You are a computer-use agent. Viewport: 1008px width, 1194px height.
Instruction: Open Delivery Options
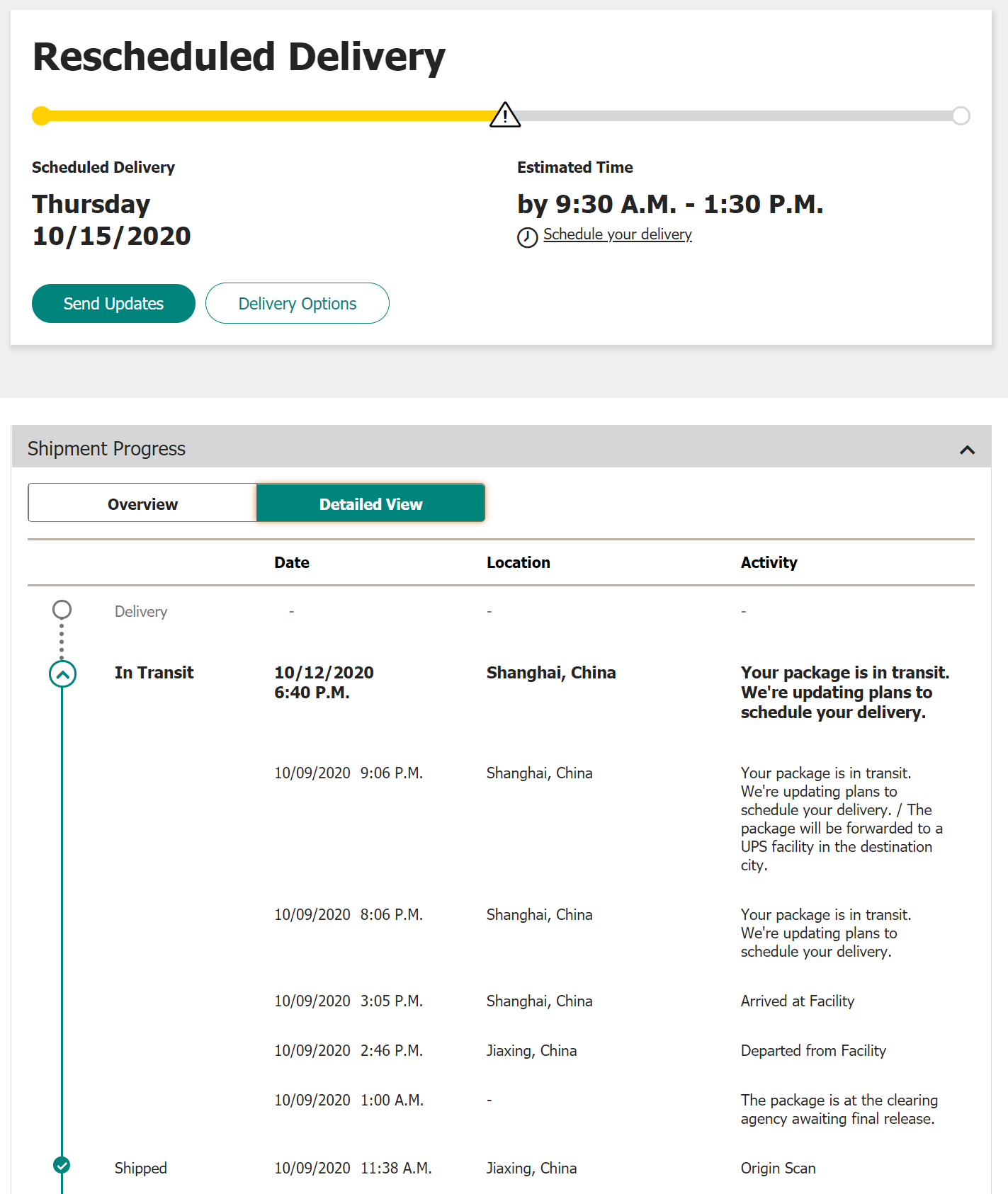(298, 303)
